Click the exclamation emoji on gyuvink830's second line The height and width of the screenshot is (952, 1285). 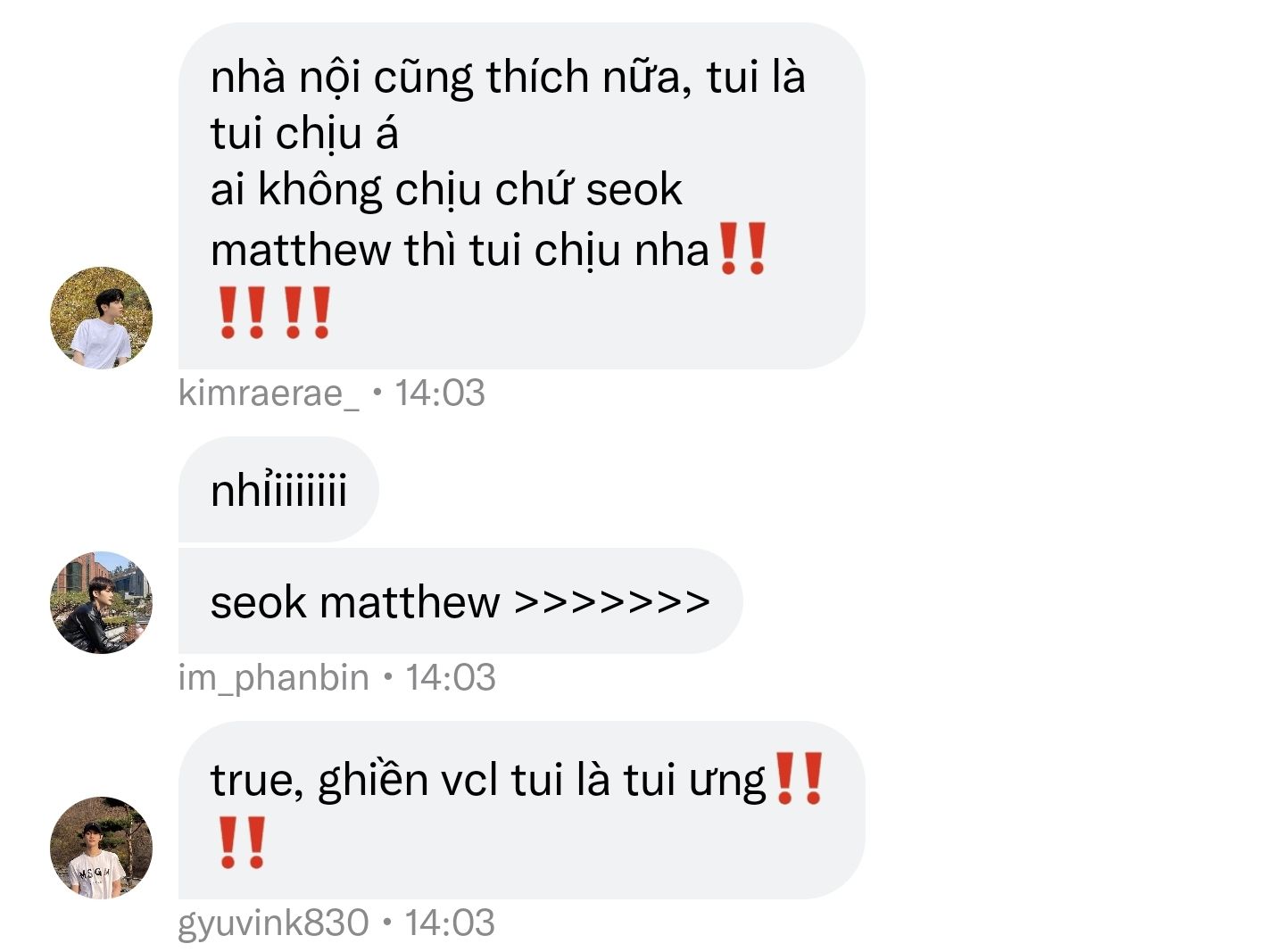pos(242,842)
